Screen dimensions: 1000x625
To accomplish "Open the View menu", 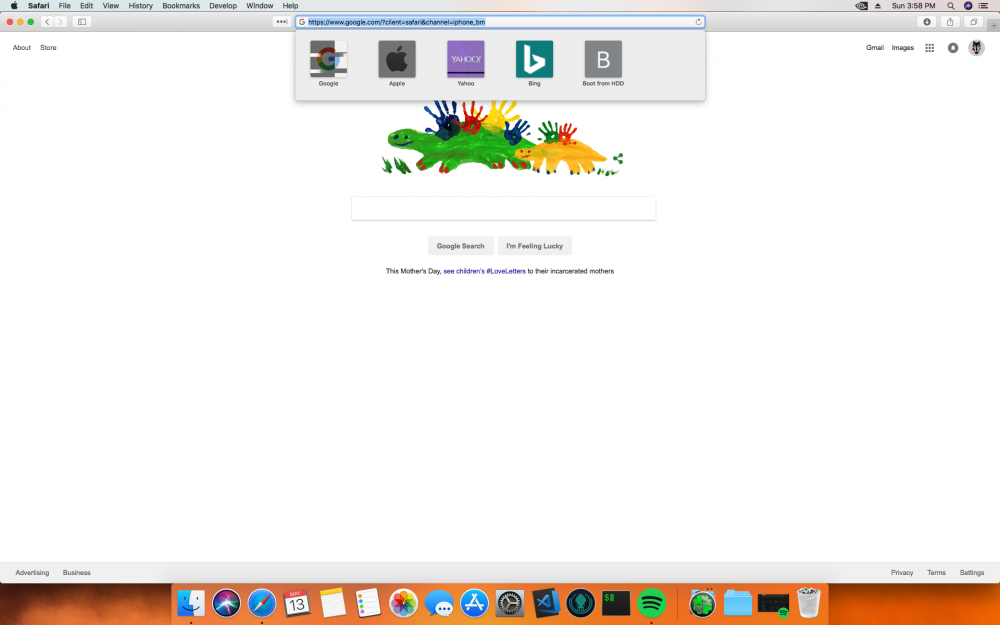I will click(111, 6).
